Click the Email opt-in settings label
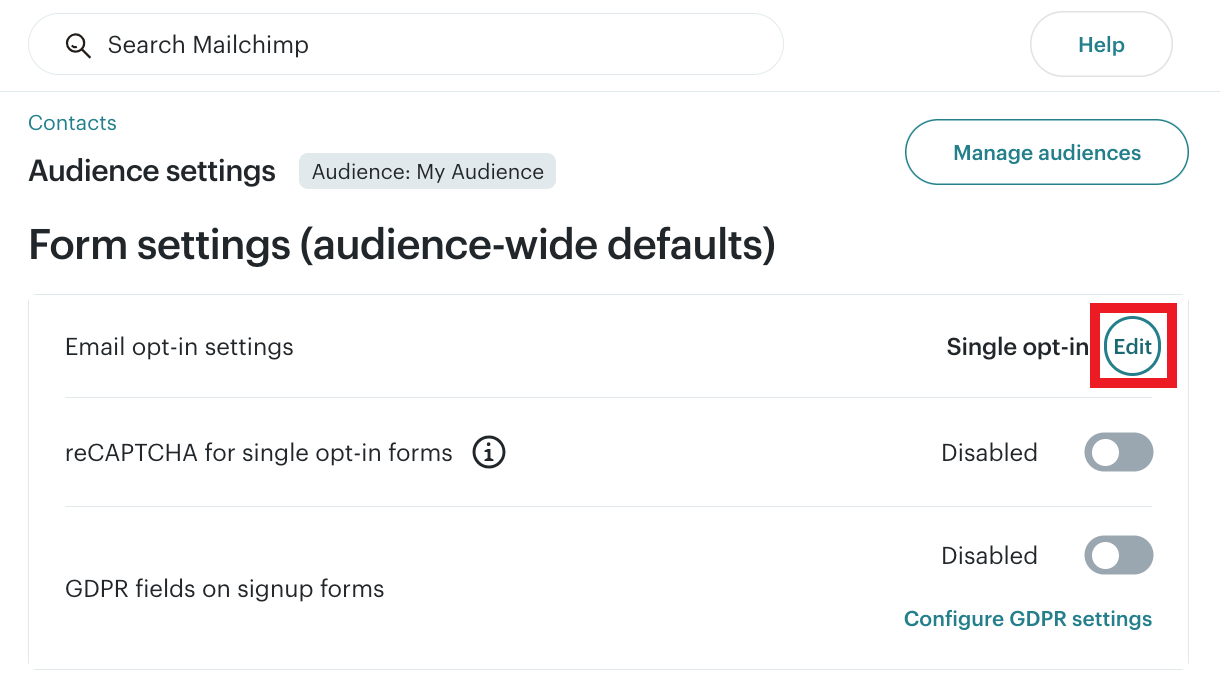 point(179,347)
